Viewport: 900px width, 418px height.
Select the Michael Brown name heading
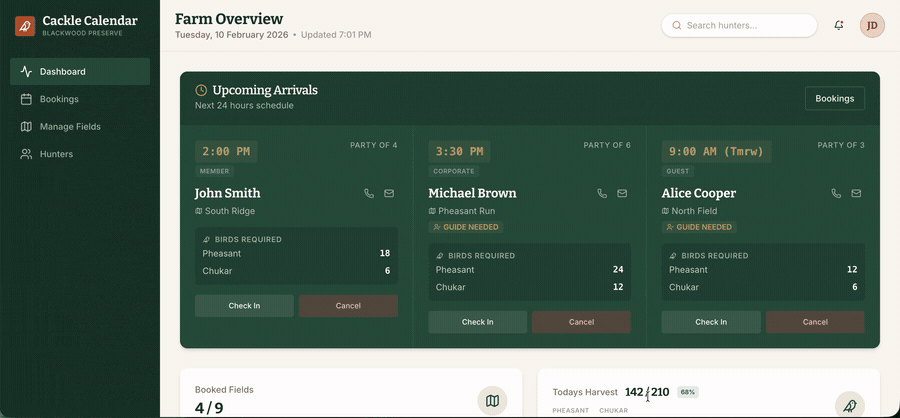point(472,193)
